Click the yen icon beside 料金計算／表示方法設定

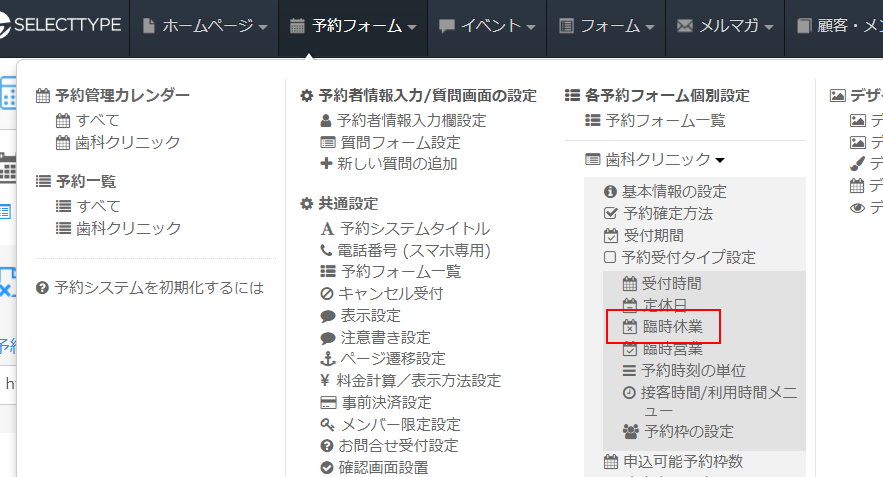pyautogui.click(x=326, y=381)
